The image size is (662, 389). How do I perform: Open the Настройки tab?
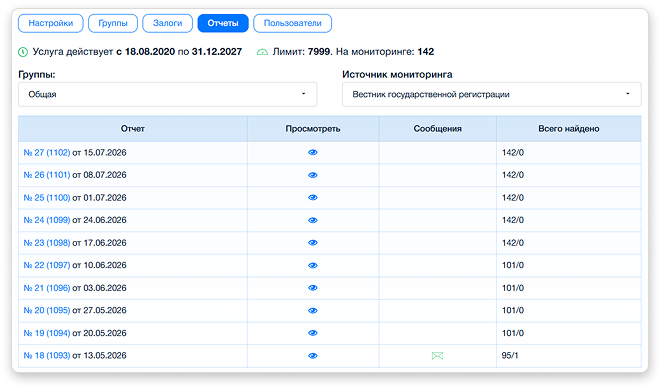point(51,23)
